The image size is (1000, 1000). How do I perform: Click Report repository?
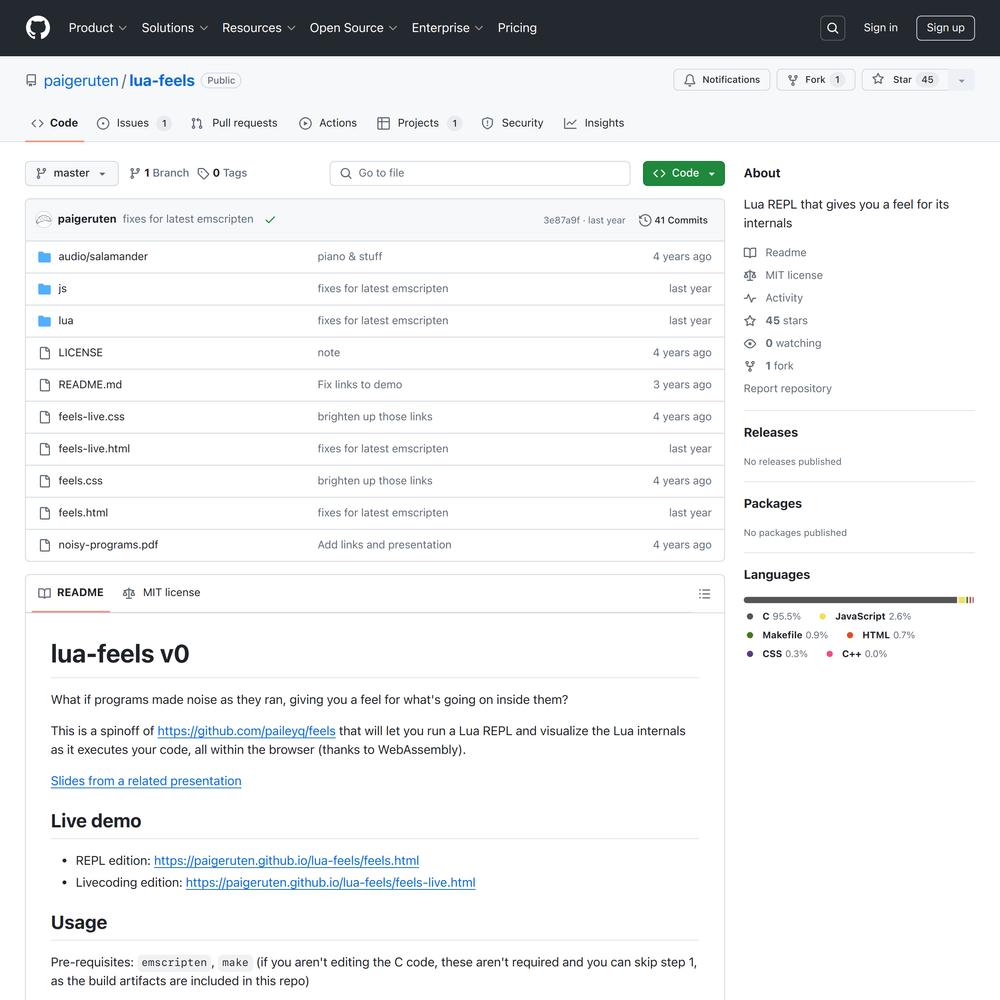(788, 388)
